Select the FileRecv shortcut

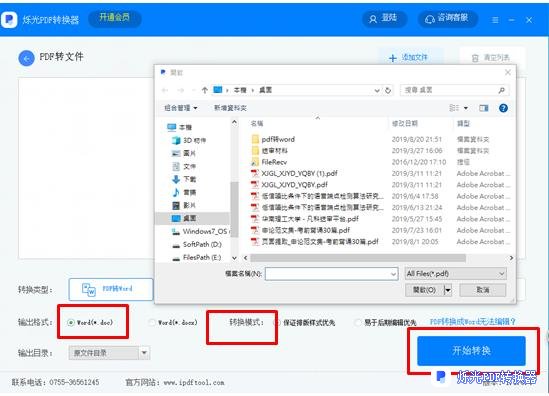tap(269, 162)
